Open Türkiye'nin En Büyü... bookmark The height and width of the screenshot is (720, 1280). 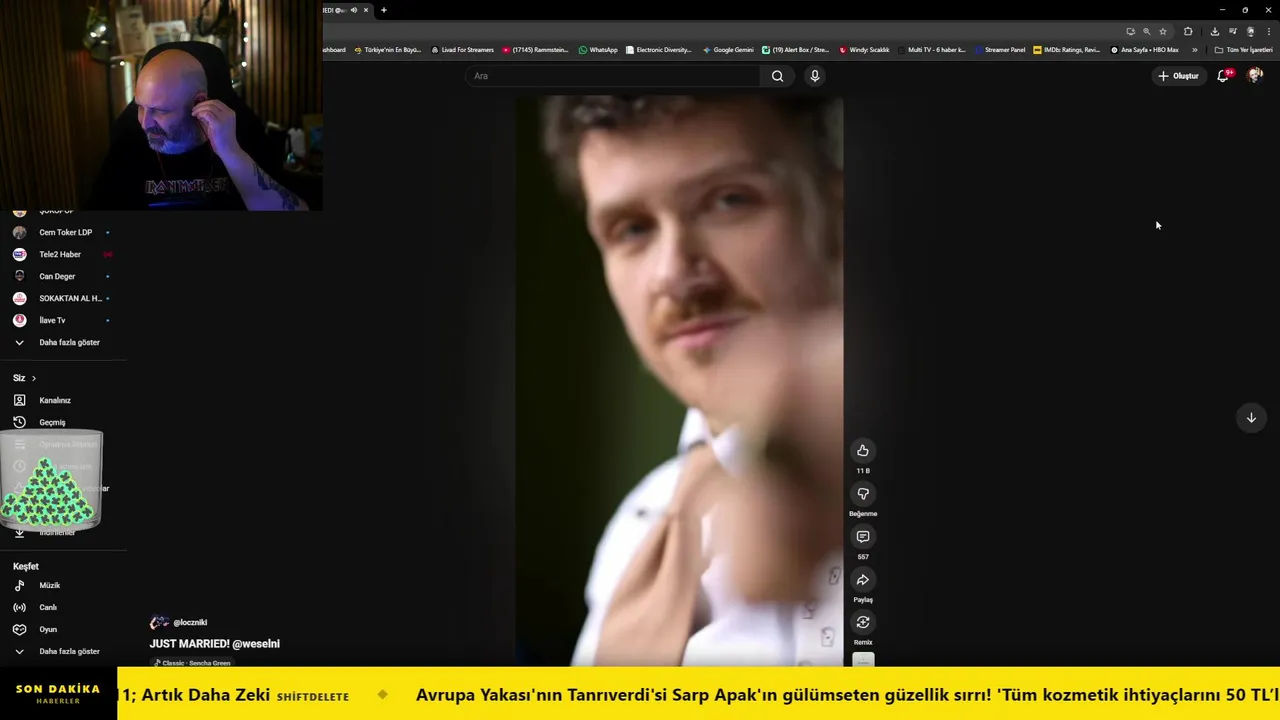[x=388, y=50]
